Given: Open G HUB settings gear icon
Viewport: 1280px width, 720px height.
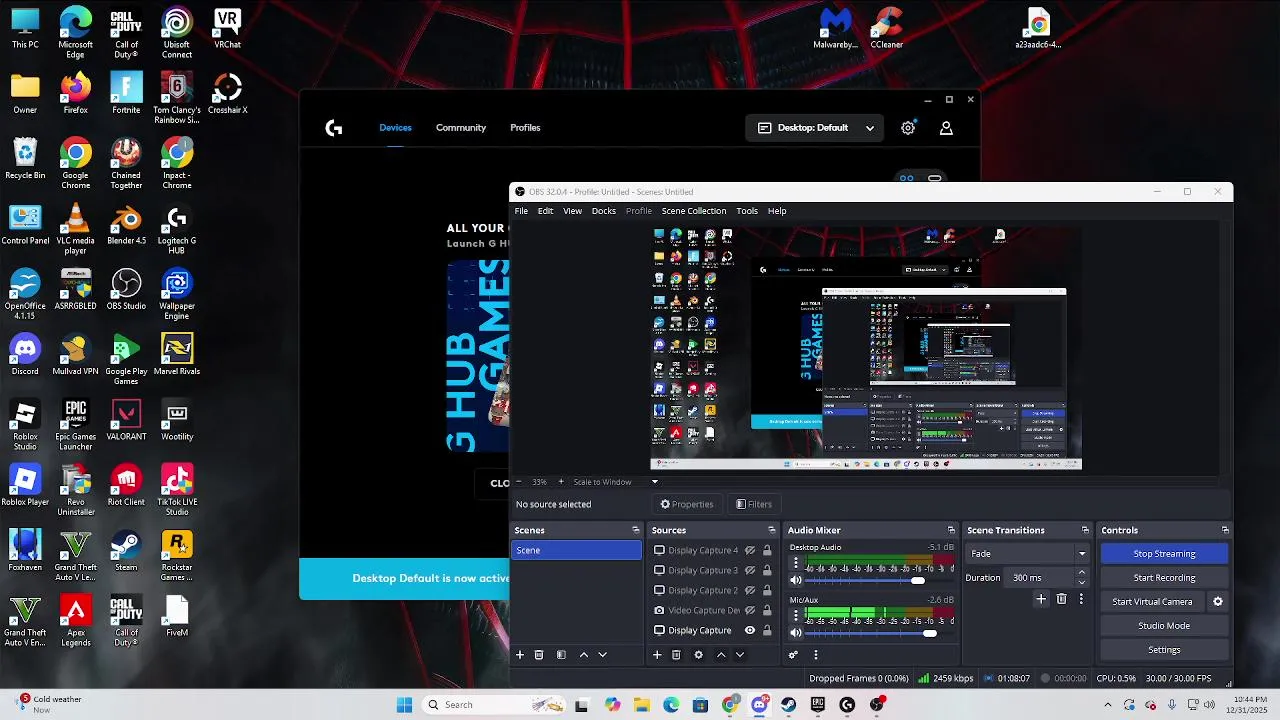Looking at the screenshot, I should pyautogui.click(x=908, y=128).
